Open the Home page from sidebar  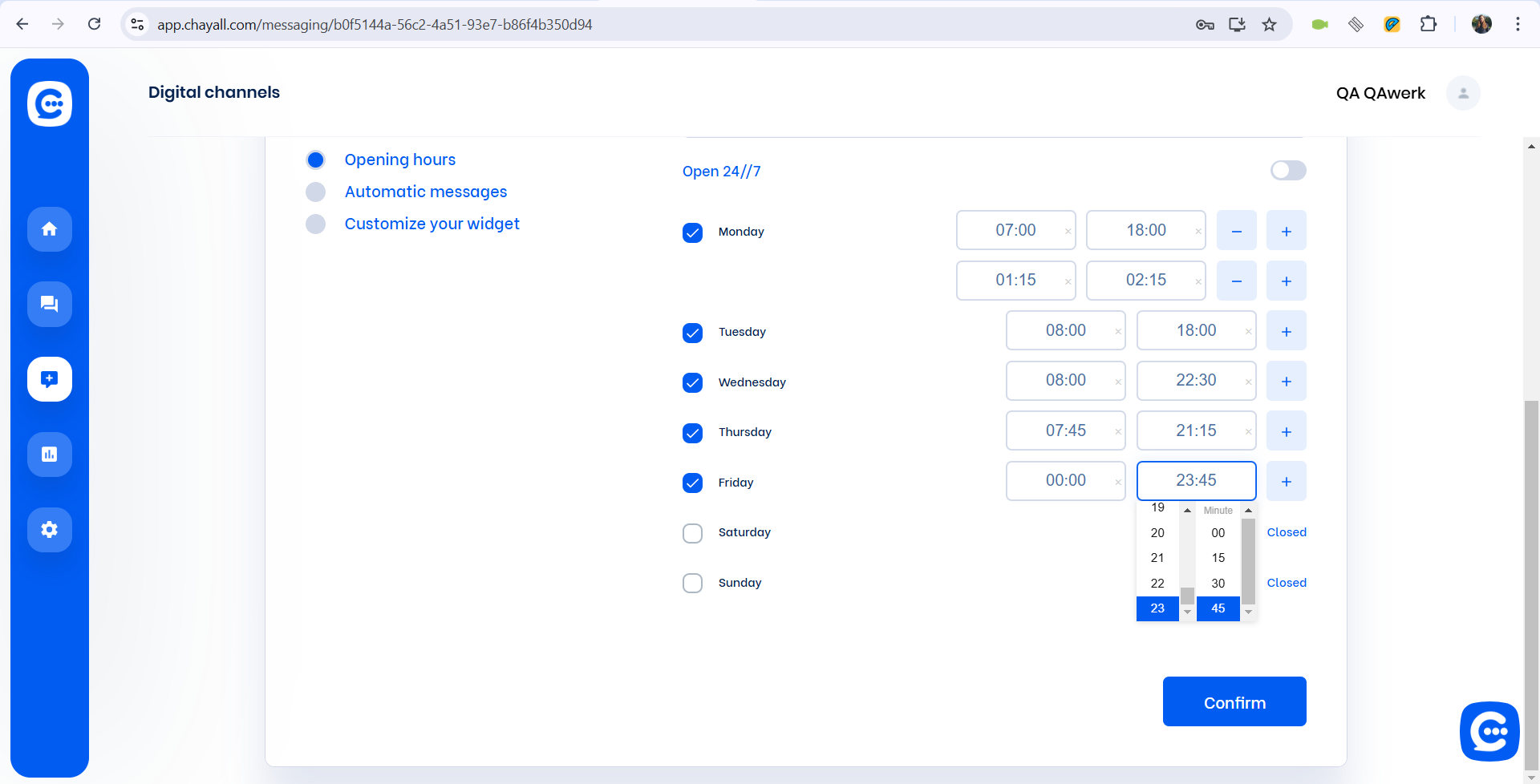point(50,229)
